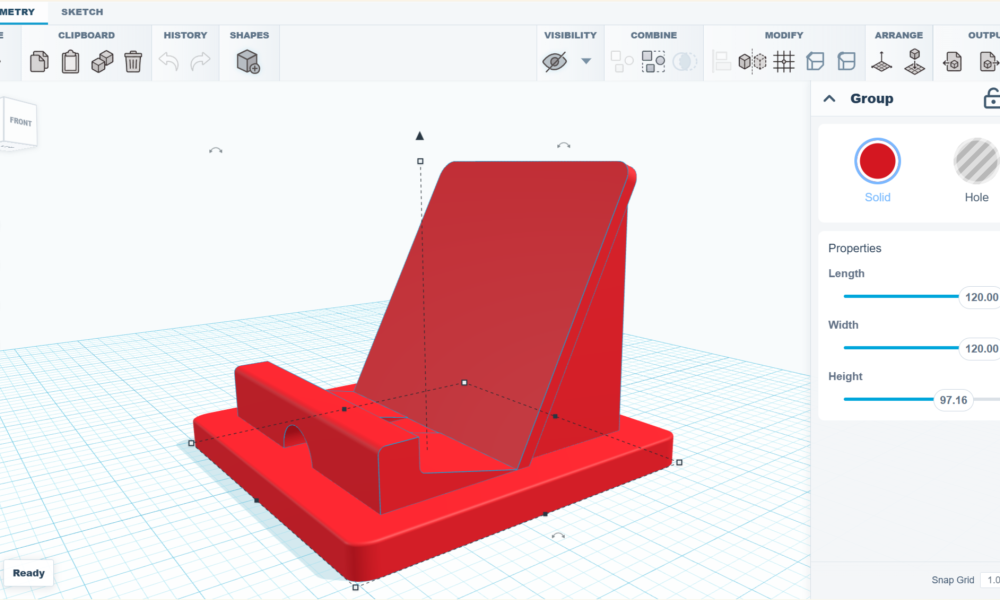The height and width of the screenshot is (600, 1000).
Task: Click the Paste clipboard icon
Action: coord(70,62)
